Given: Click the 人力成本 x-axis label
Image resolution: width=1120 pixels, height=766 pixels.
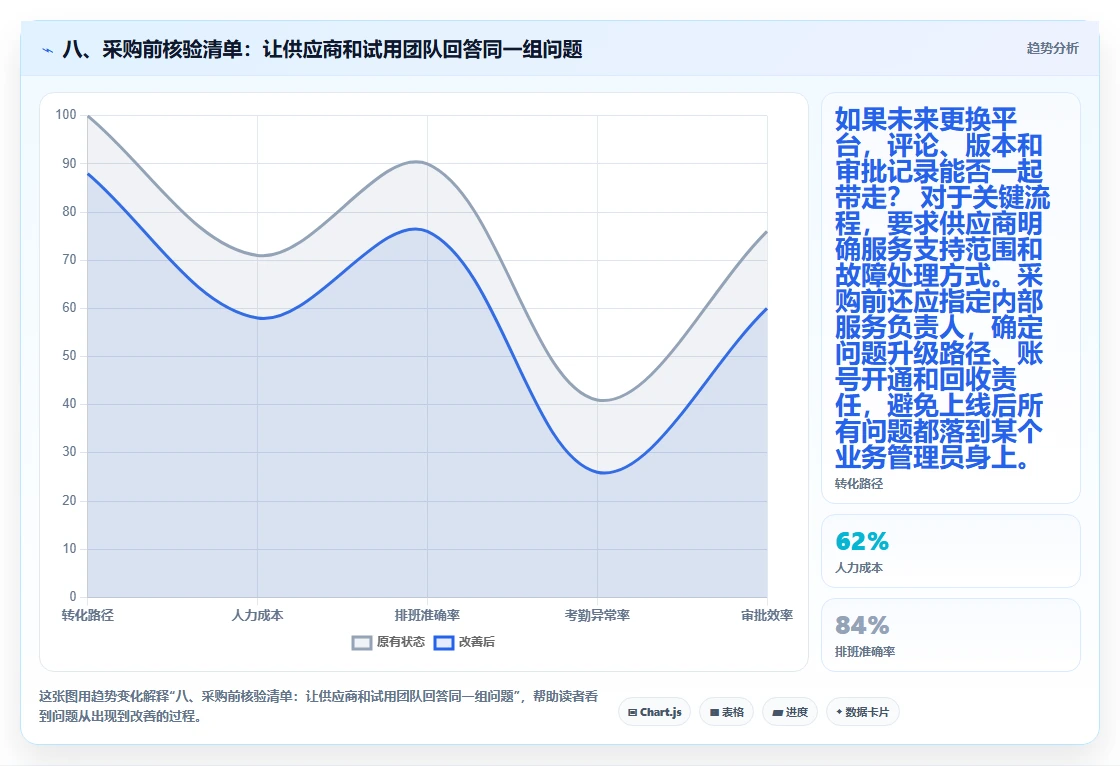Looking at the screenshot, I should click(x=257, y=615).
